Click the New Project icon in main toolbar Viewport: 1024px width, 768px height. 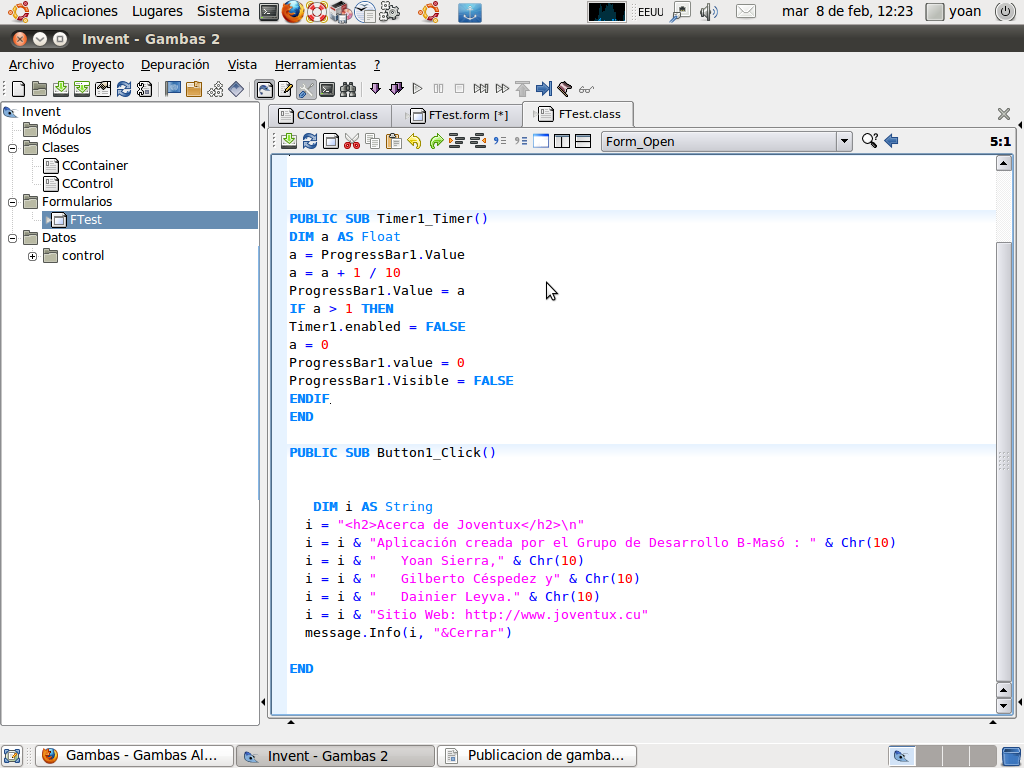pyautogui.click(x=18, y=89)
